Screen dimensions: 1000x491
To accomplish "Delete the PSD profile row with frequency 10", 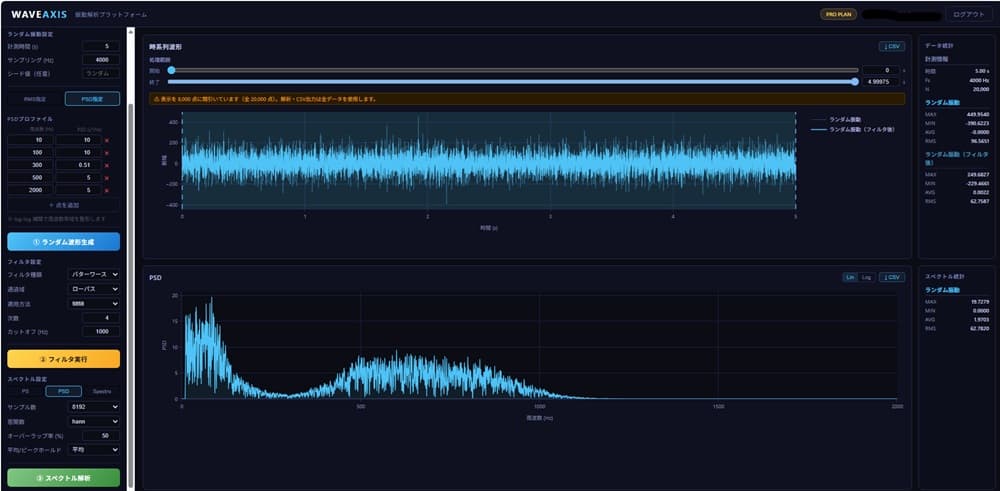I will [x=107, y=140].
